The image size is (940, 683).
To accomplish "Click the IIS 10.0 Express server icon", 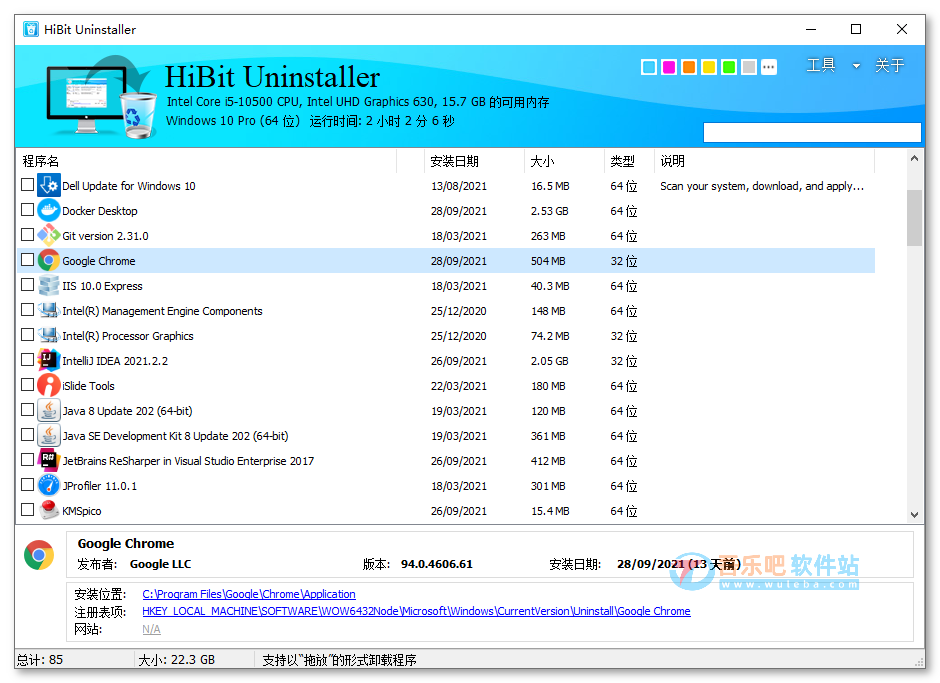I will [x=49, y=285].
